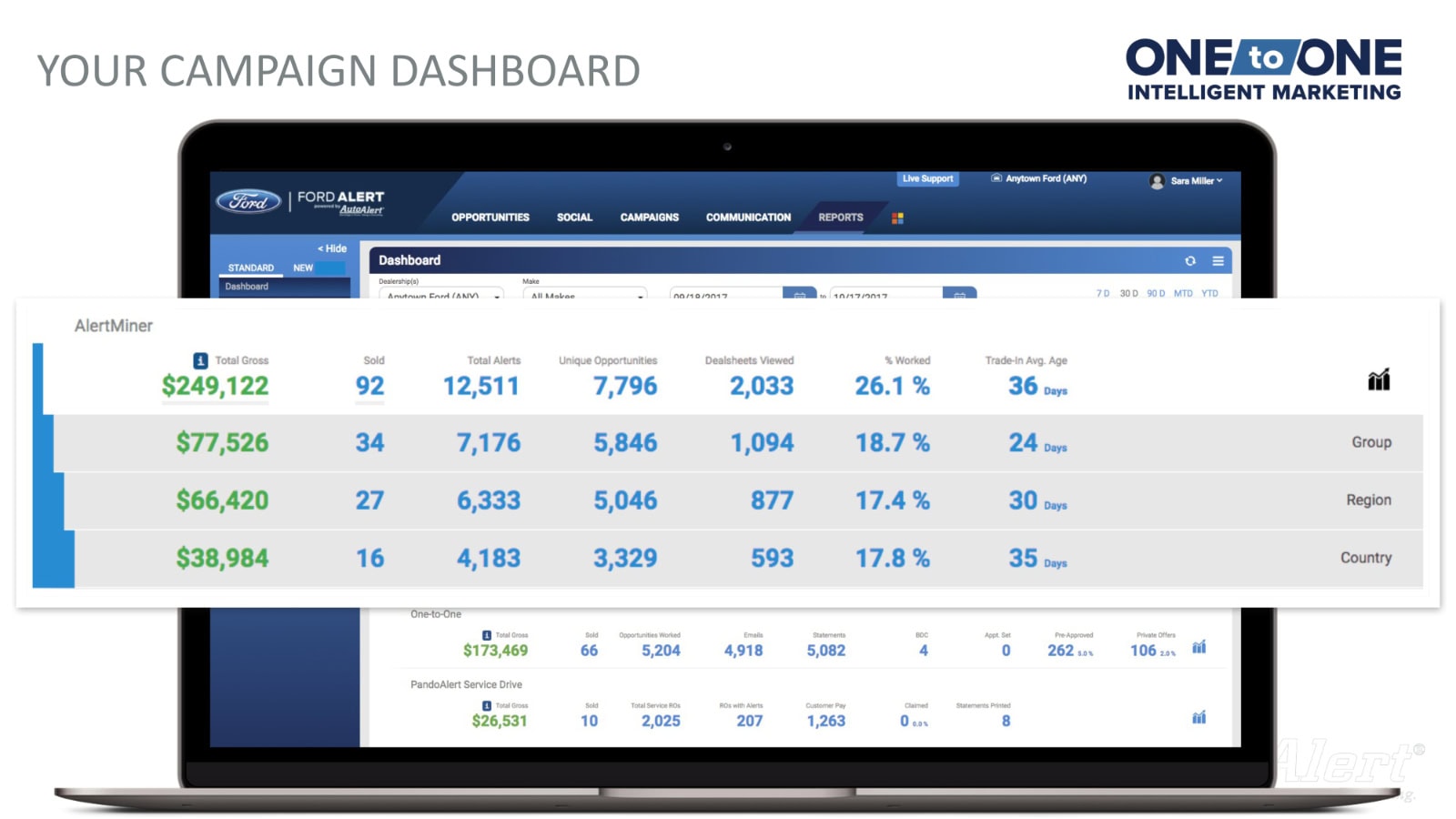Click Customer Pay value 1,263
This screenshot has height=819, width=1456.
[825, 721]
